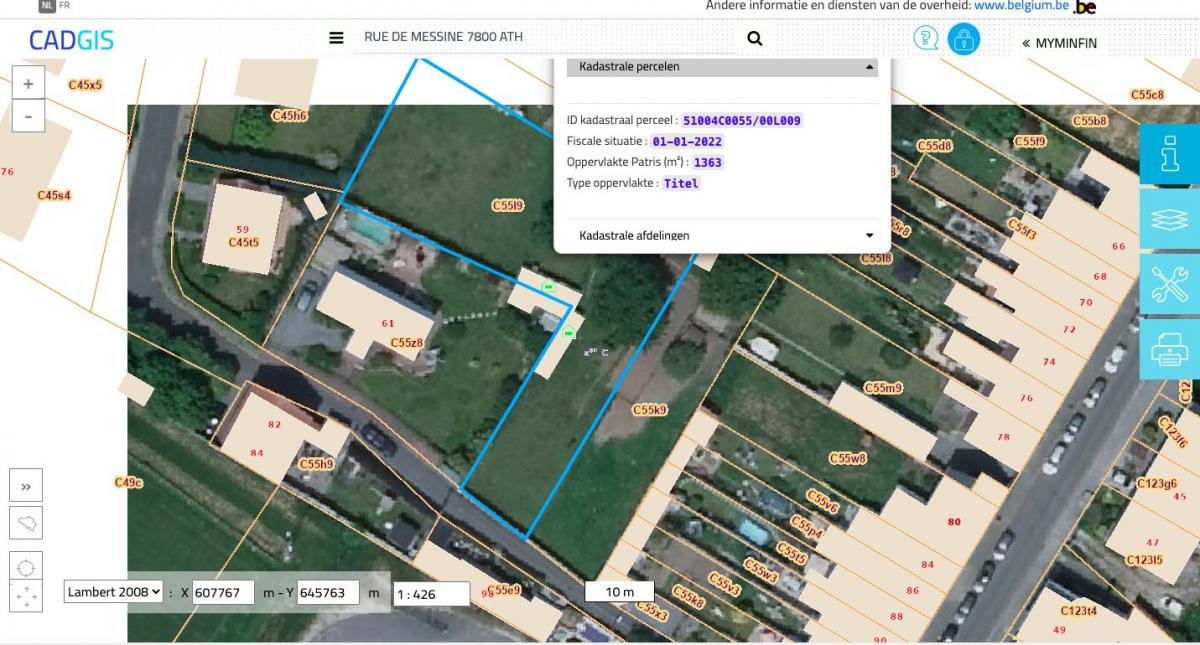The image size is (1200, 645).
Task: Expand the double-chevron toolbar button
Action: pyautogui.click(x=26, y=487)
